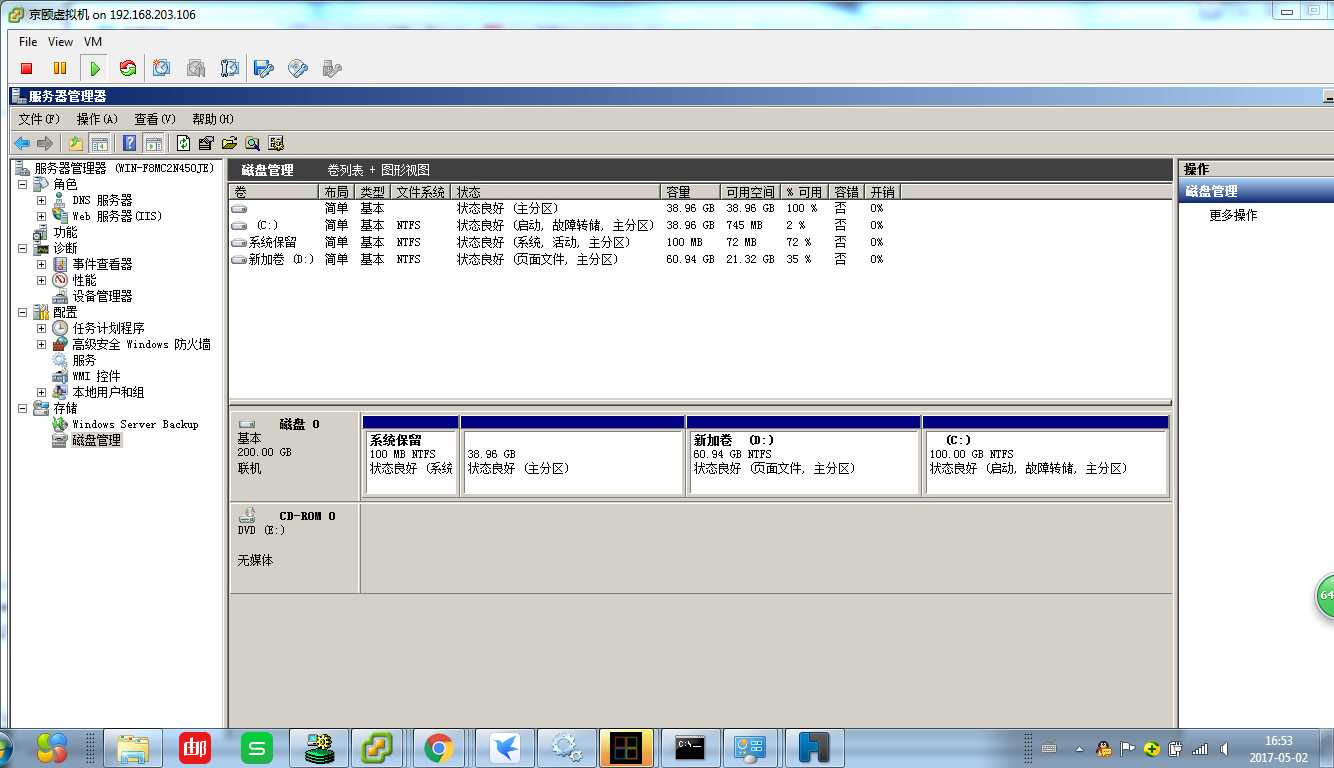Expand the 任务计划程序 node
This screenshot has height=768, width=1334.
41,328
